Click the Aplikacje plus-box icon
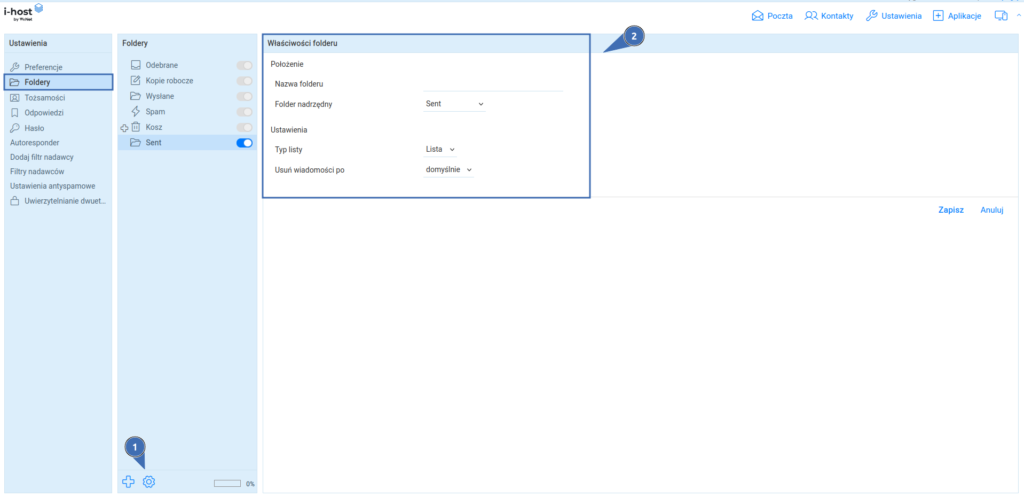Viewport: 1024px width, 497px height. coord(938,16)
